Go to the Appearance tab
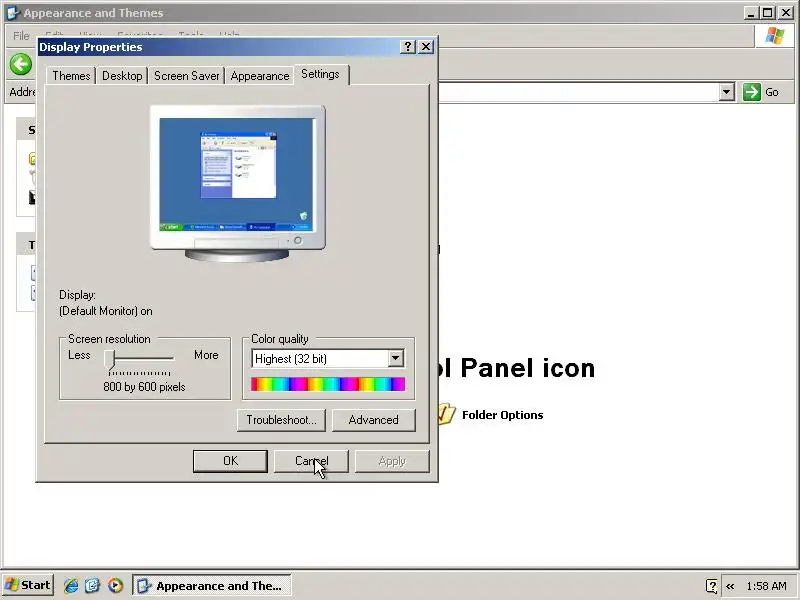Screen dimensions: 800x600 coord(260,76)
